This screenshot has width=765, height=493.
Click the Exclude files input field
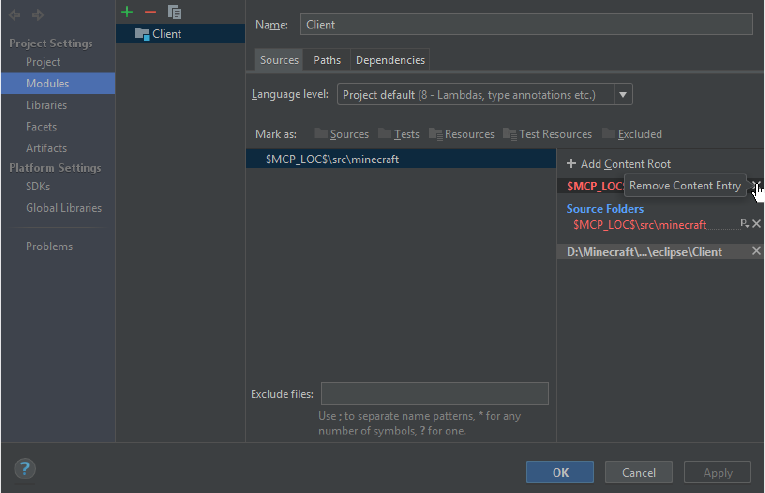point(434,393)
